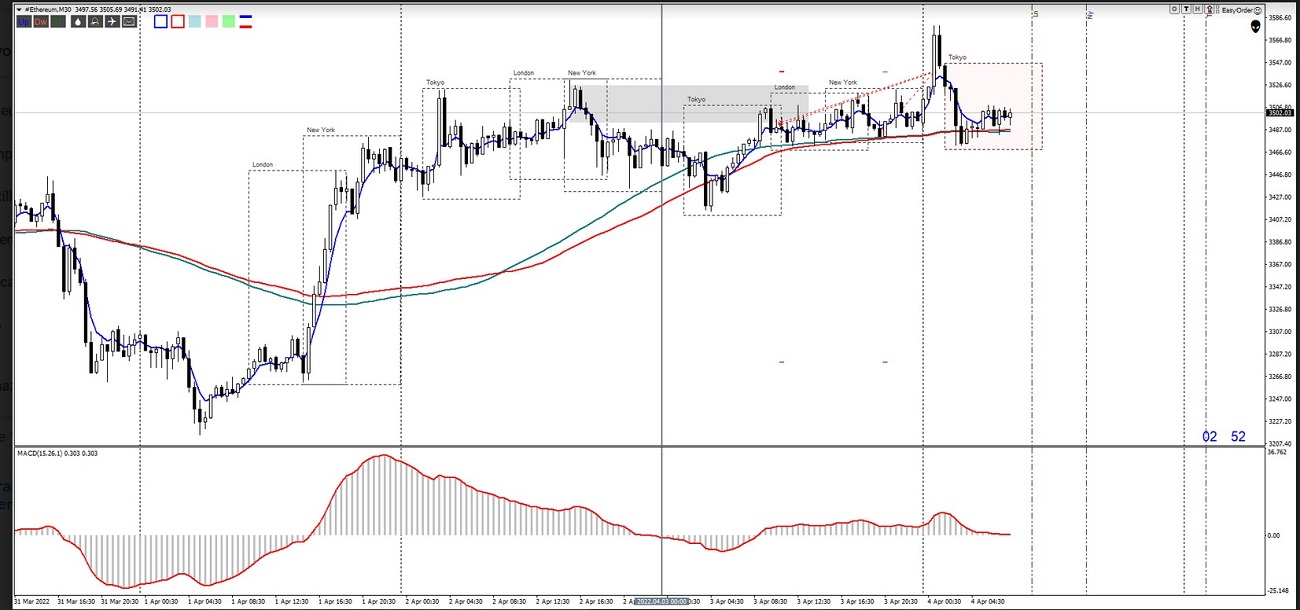Pick the light blue color swatch

pyautogui.click(x=195, y=21)
